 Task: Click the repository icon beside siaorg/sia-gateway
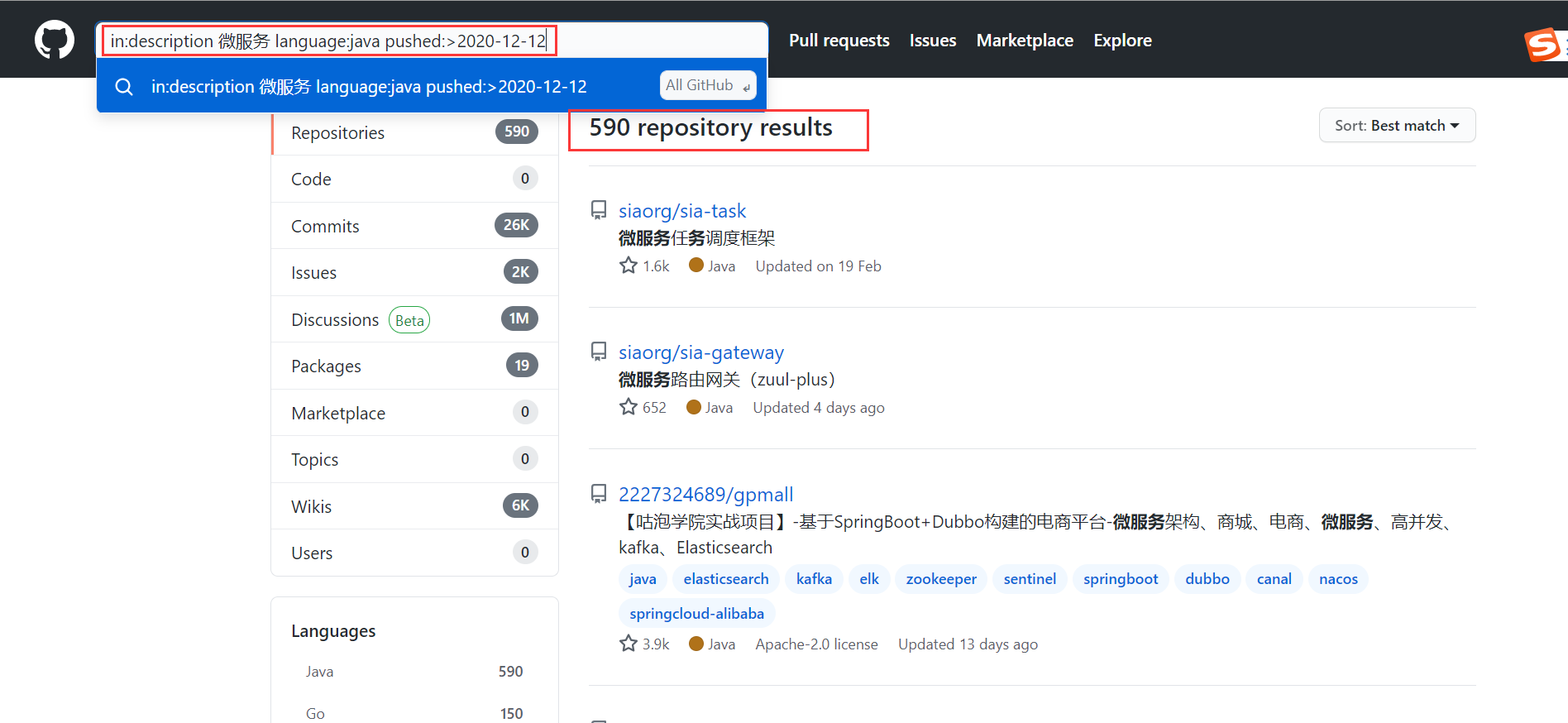click(599, 352)
